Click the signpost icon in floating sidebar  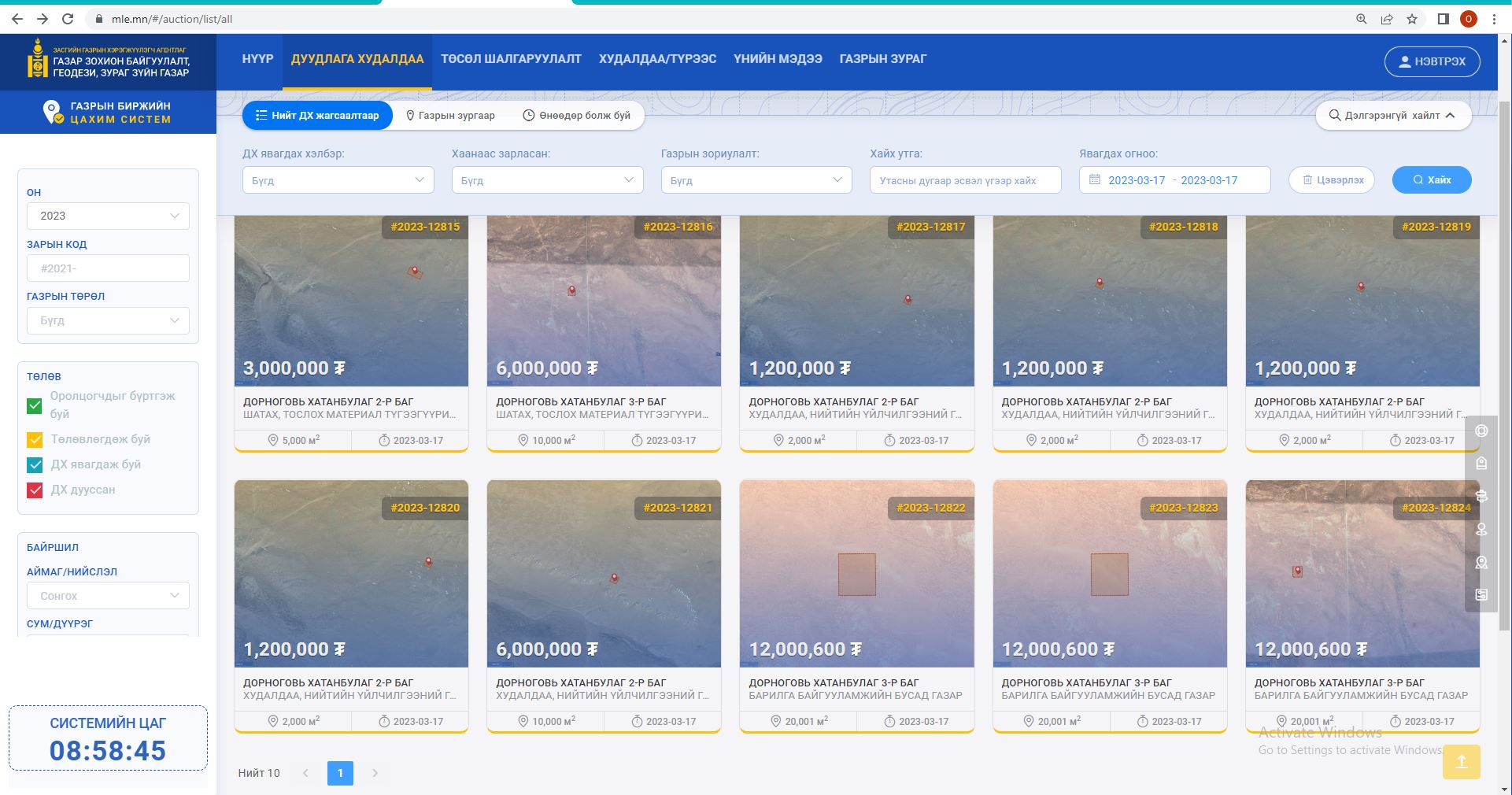pyautogui.click(x=1481, y=497)
